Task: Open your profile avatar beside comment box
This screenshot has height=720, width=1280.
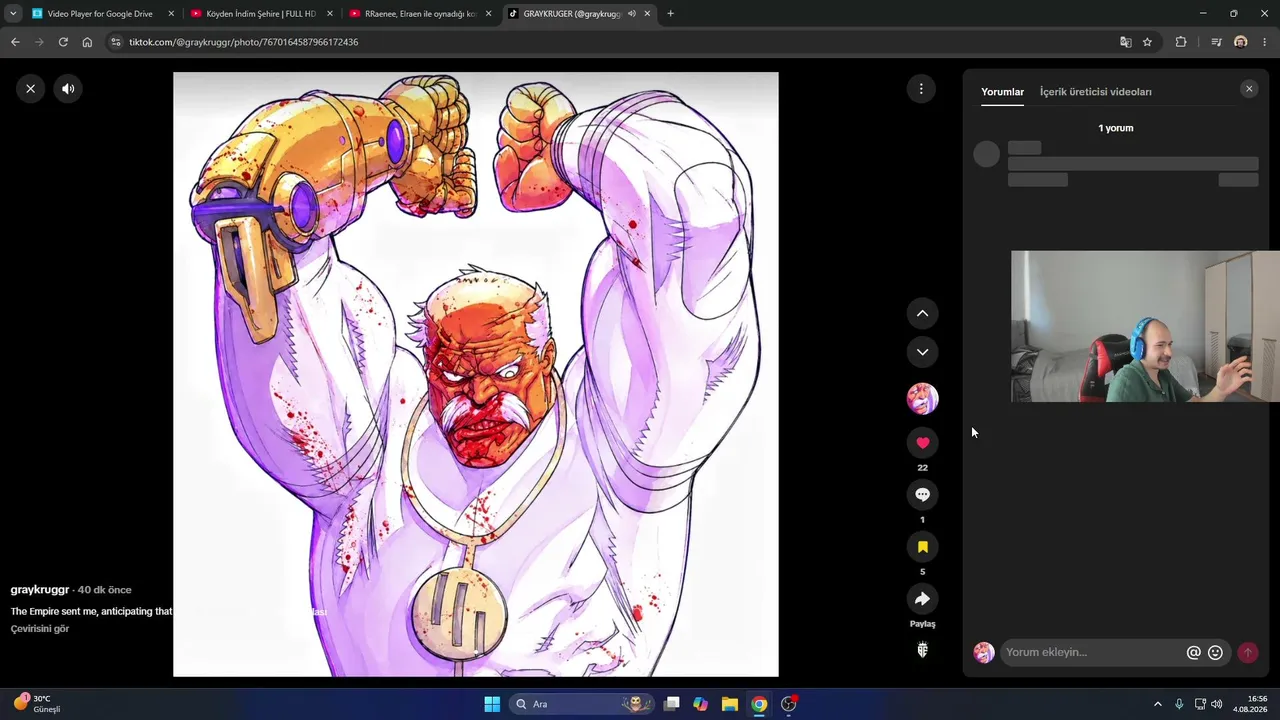Action: point(984,652)
